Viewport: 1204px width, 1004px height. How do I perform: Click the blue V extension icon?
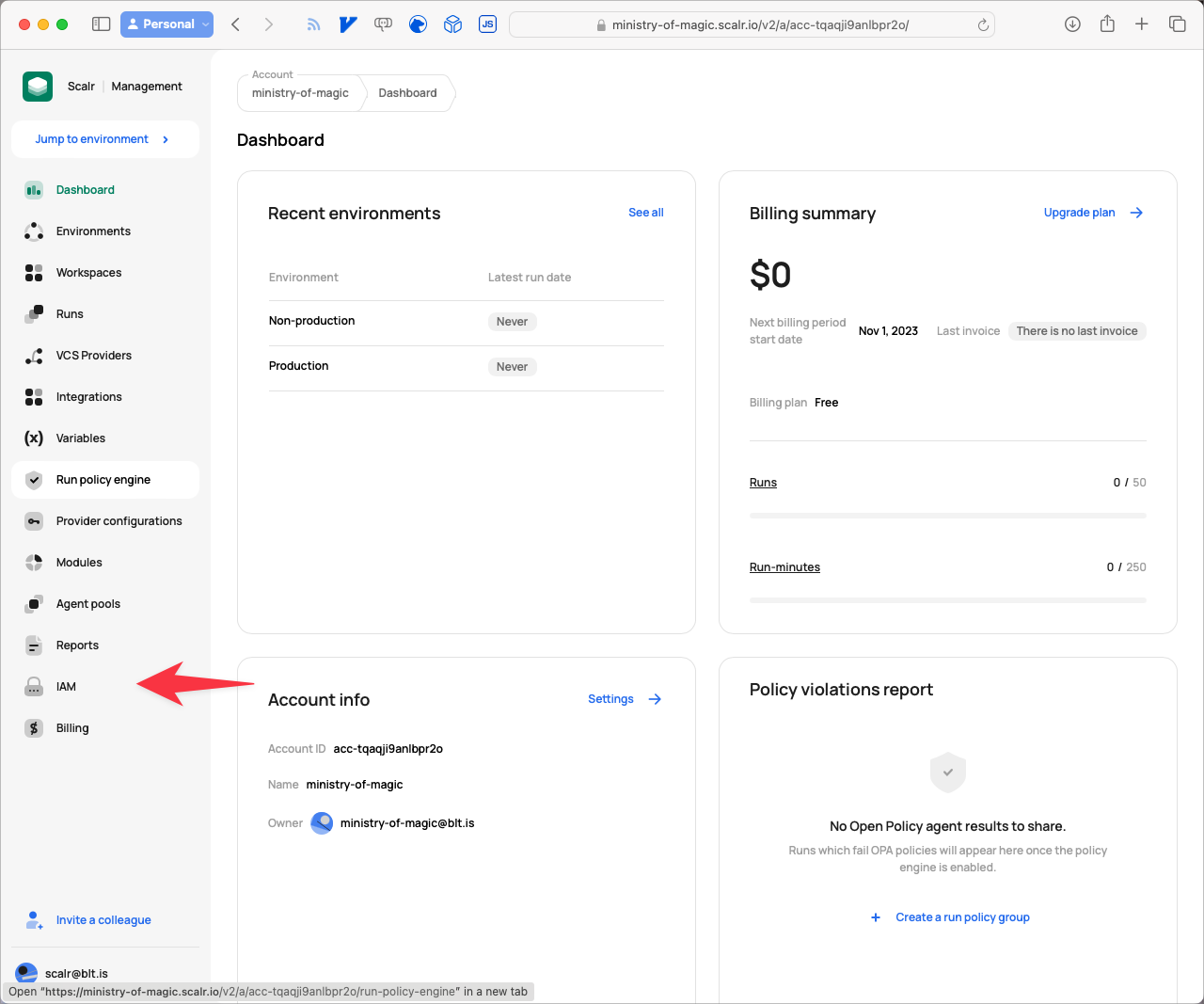tap(348, 24)
